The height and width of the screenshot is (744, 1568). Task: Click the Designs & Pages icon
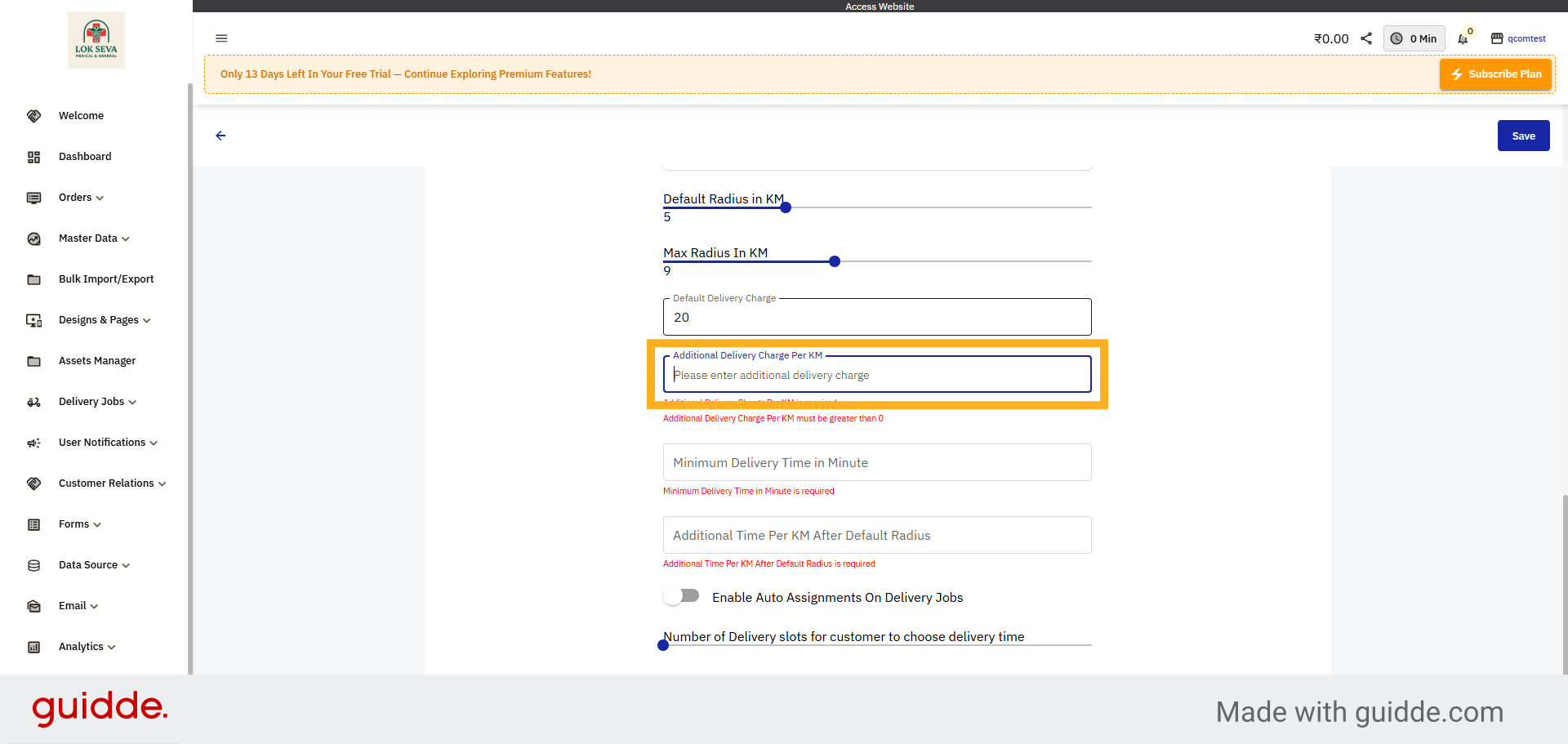click(33, 320)
